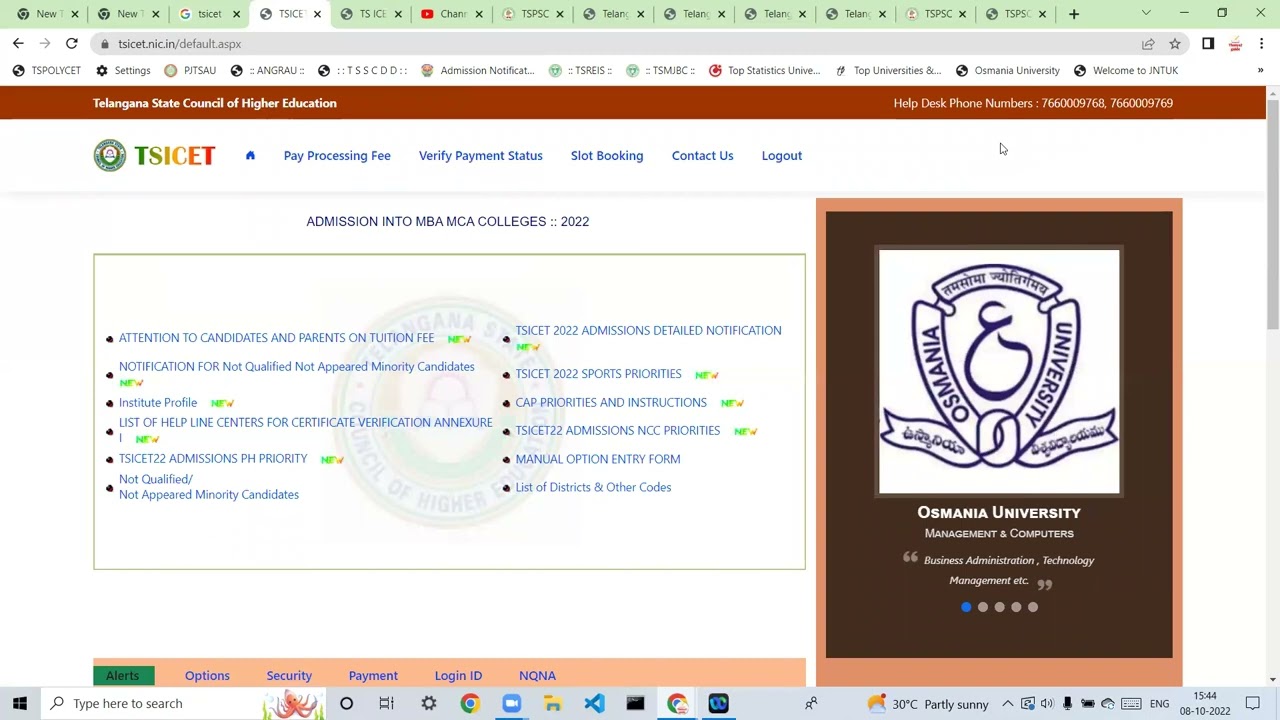
Task: Open Pay Processing Fee menu
Action: pyautogui.click(x=337, y=155)
